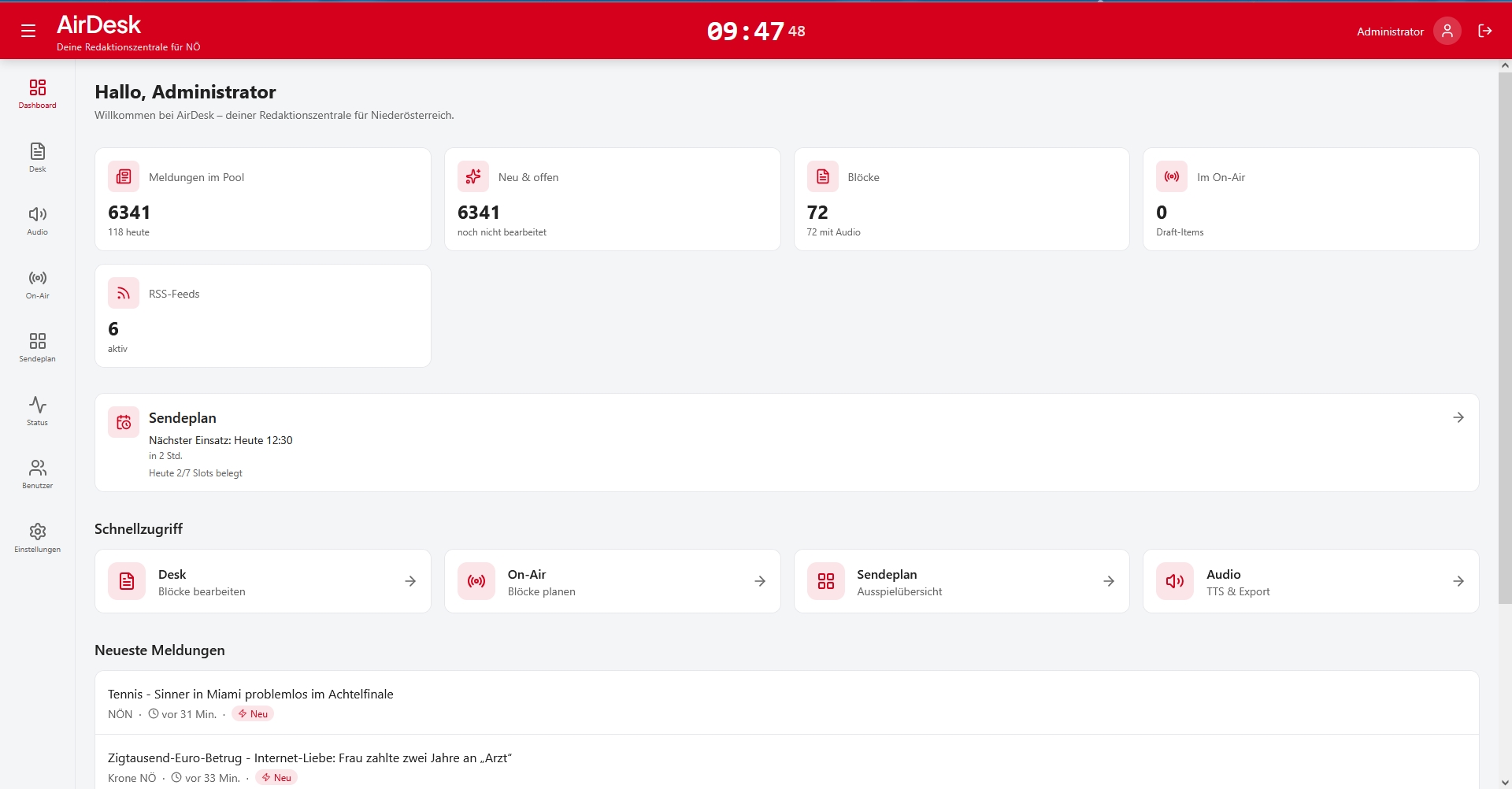1512x789 pixels.
Task: Open Desk in the sidebar
Action: 37,157
